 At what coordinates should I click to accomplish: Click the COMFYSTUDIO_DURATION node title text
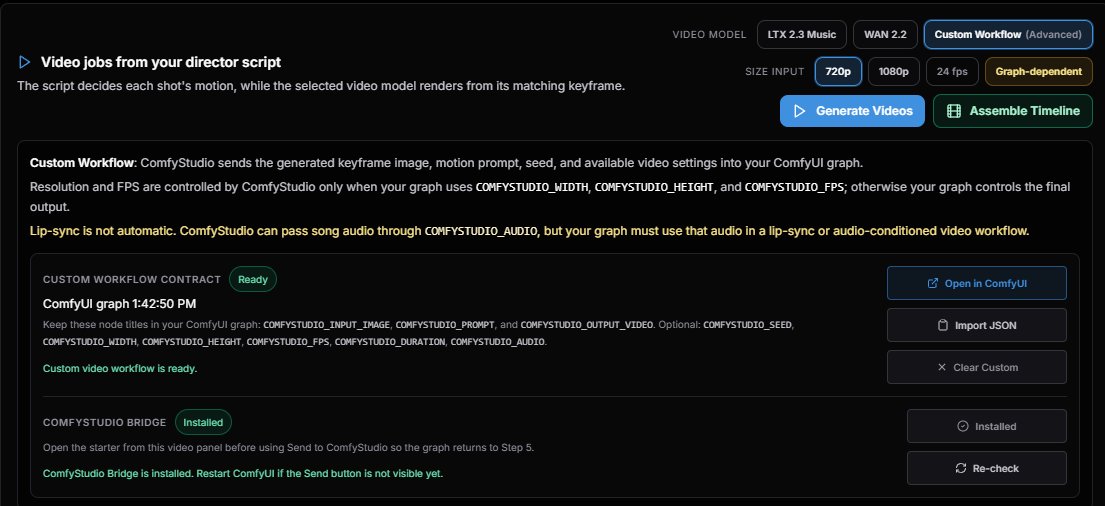click(390, 342)
